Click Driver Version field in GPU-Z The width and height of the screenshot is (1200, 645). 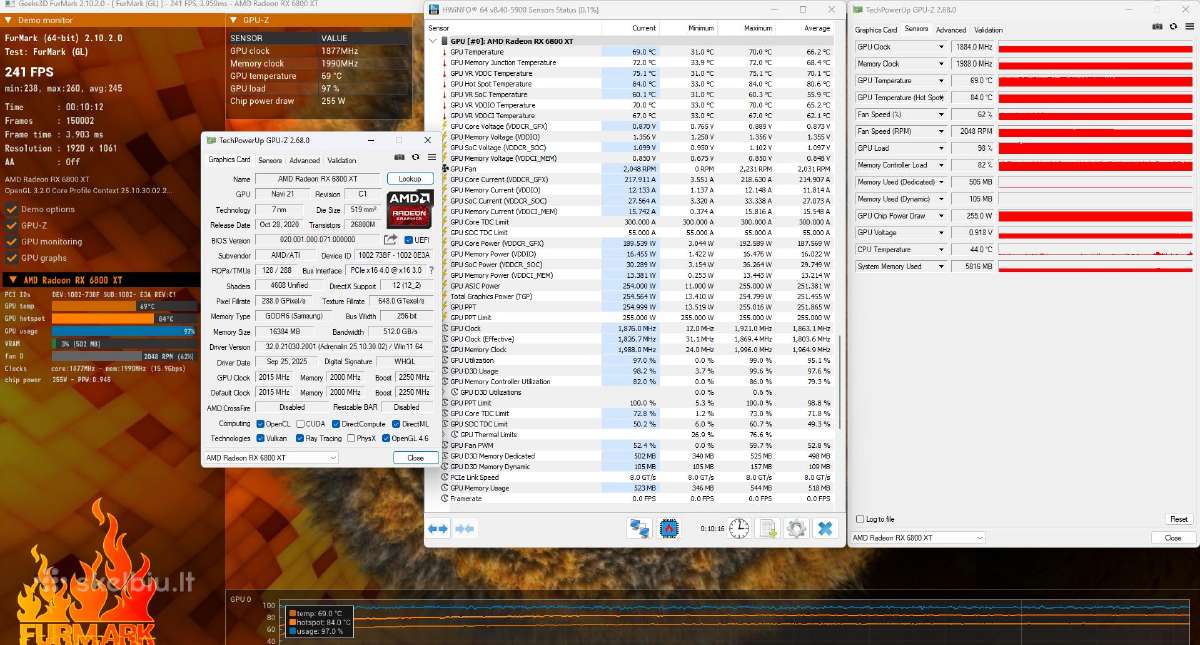342,347
